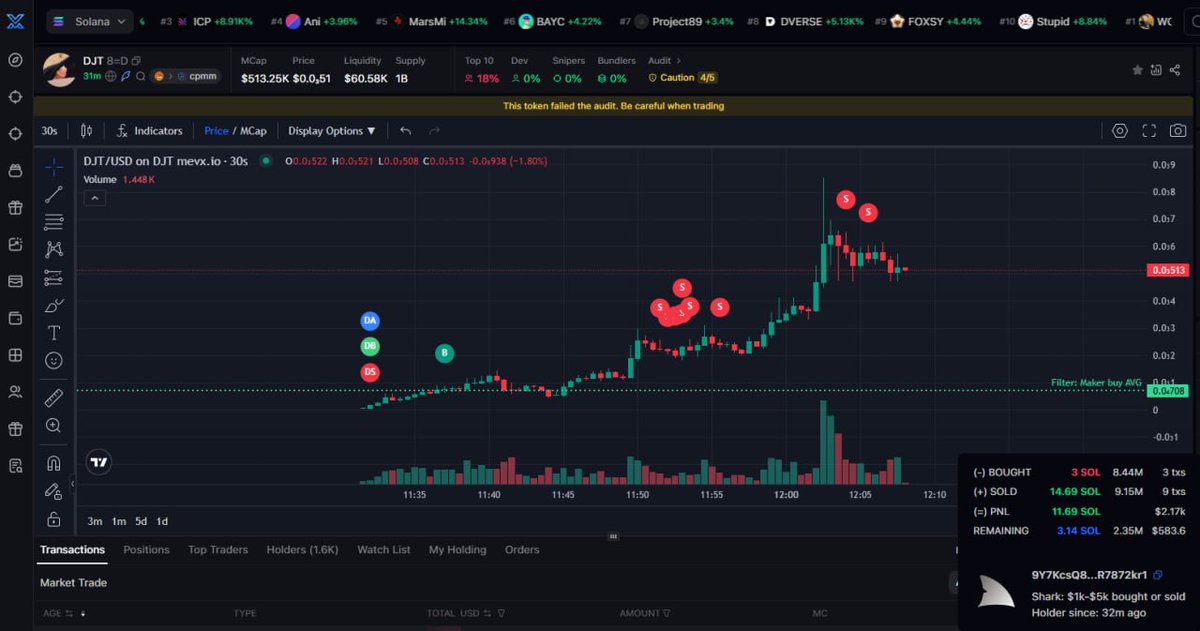Open the Holders (1.6K) tab
This screenshot has width=1200, height=631.
[303, 550]
